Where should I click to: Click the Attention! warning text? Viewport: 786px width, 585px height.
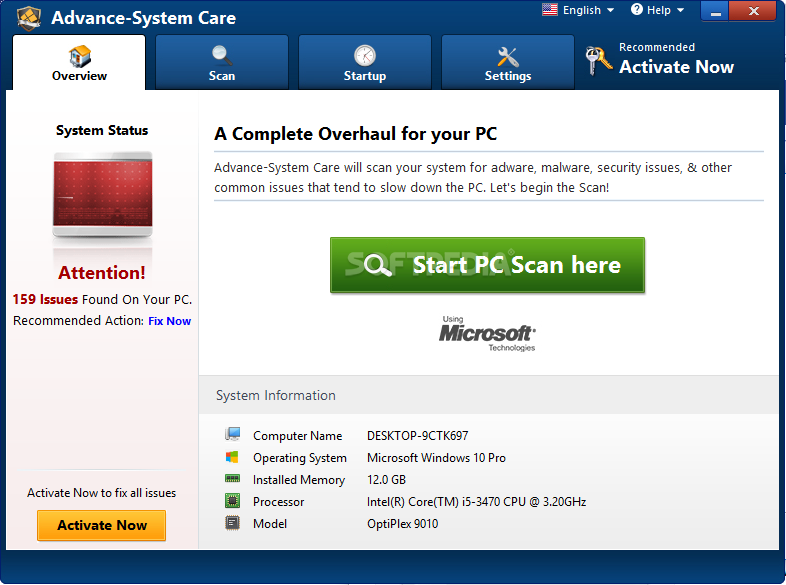click(102, 273)
